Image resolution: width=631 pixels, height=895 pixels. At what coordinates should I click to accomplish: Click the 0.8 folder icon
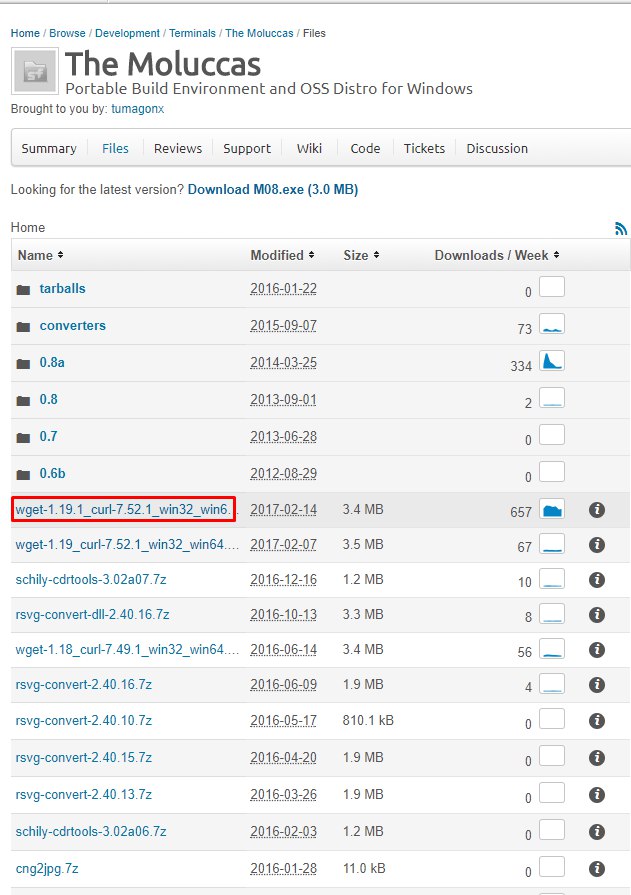click(23, 401)
